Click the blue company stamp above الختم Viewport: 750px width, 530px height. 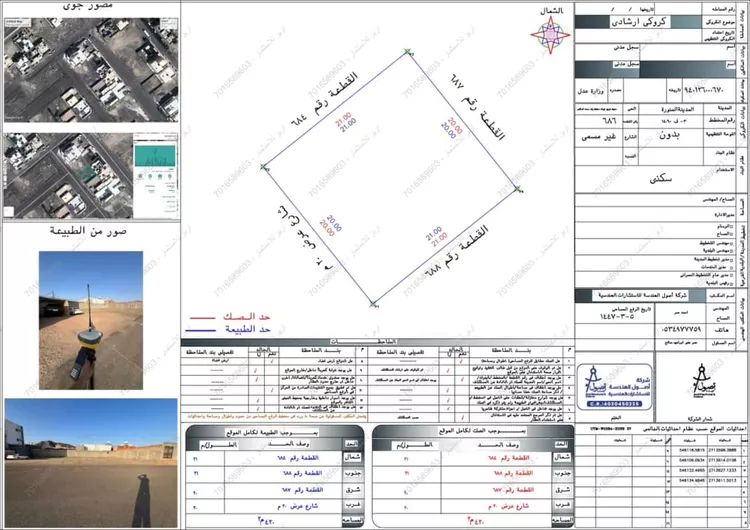coord(614,386)
